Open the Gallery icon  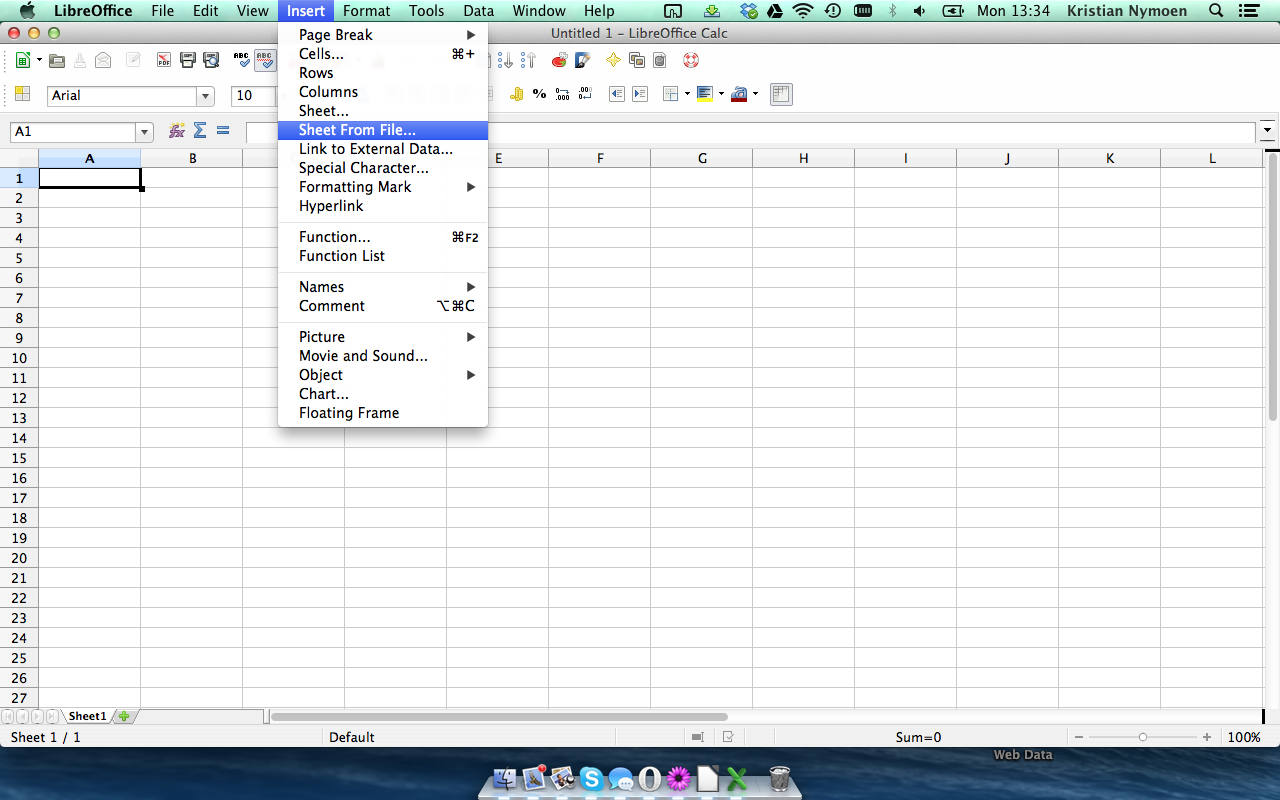point(636,60)
